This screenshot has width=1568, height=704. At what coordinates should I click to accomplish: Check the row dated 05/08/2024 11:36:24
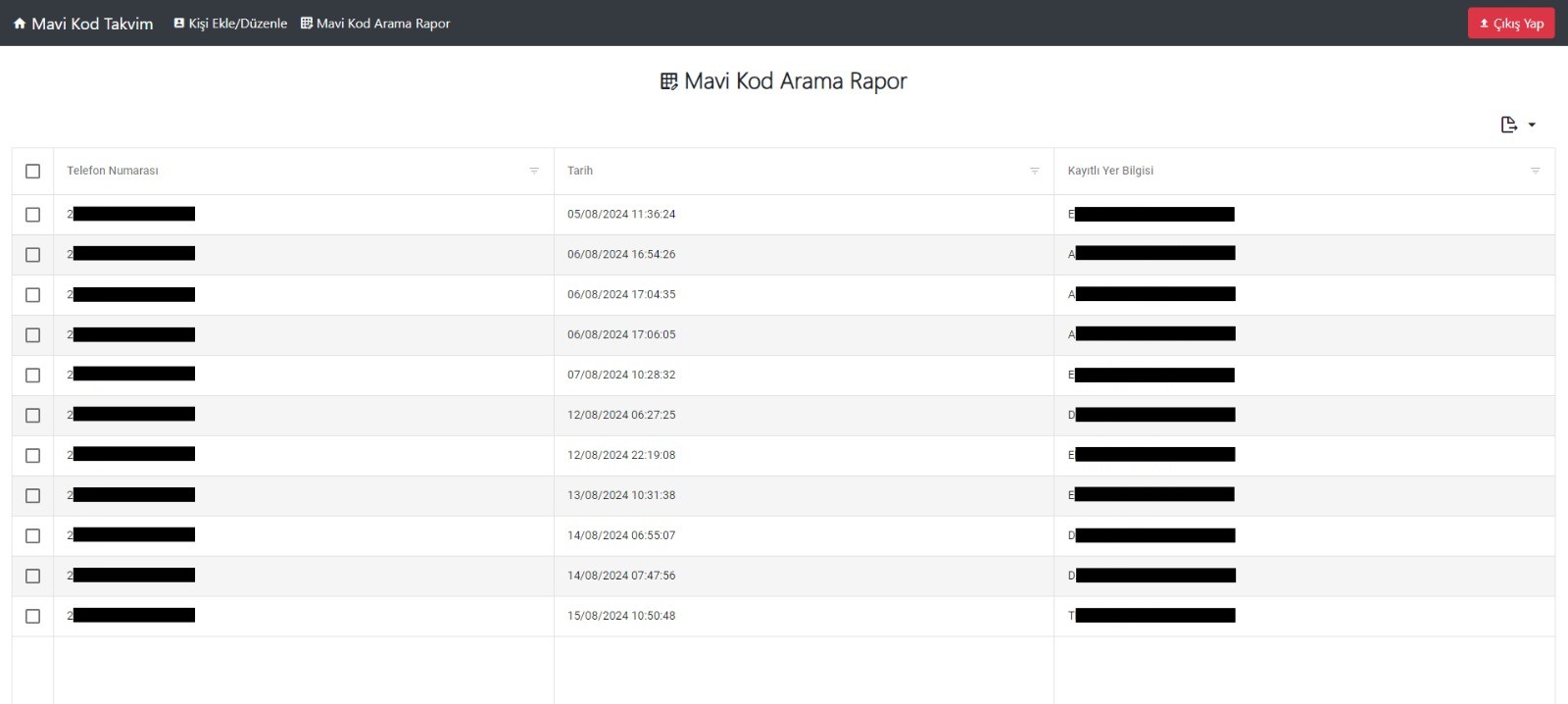(x=32, y=215)
